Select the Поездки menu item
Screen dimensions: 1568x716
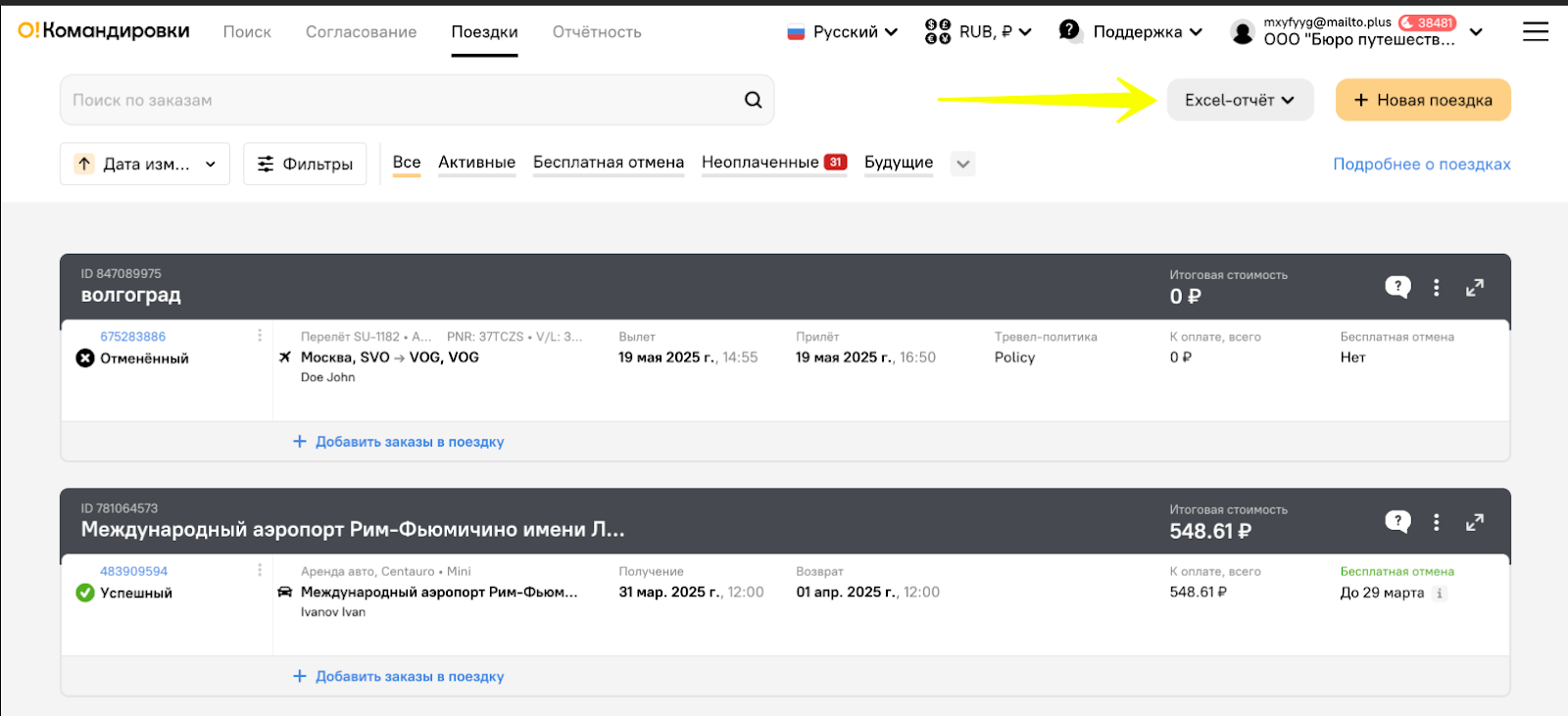coord(484,32)
